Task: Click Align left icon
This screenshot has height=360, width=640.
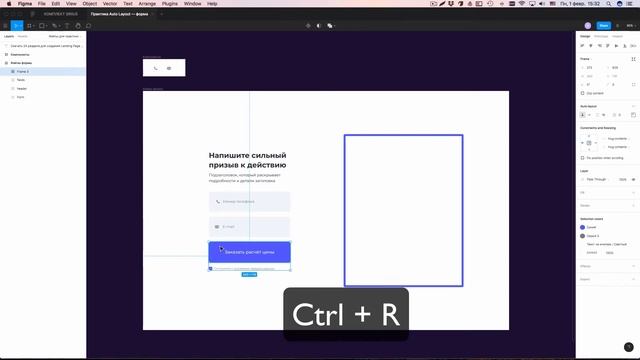Action: coord(582,46)
